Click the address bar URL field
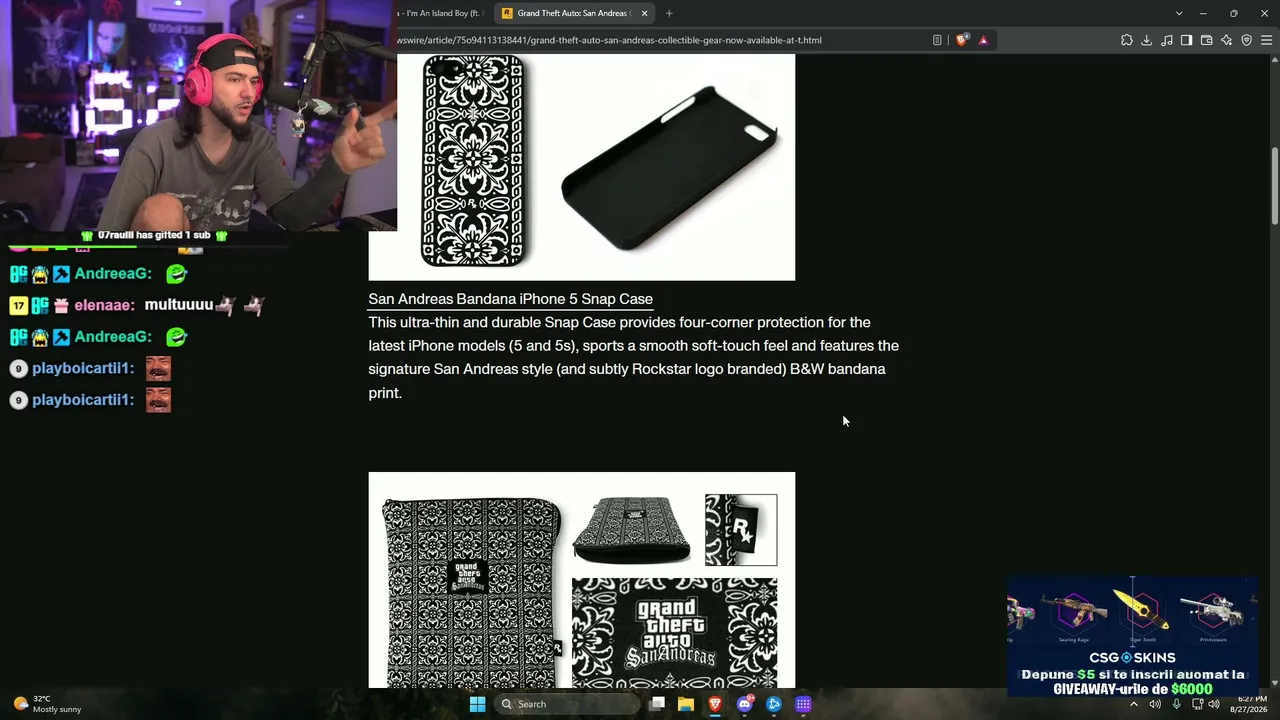The height and width of the screenshot is (720, 1280). [x=660, y=40]
